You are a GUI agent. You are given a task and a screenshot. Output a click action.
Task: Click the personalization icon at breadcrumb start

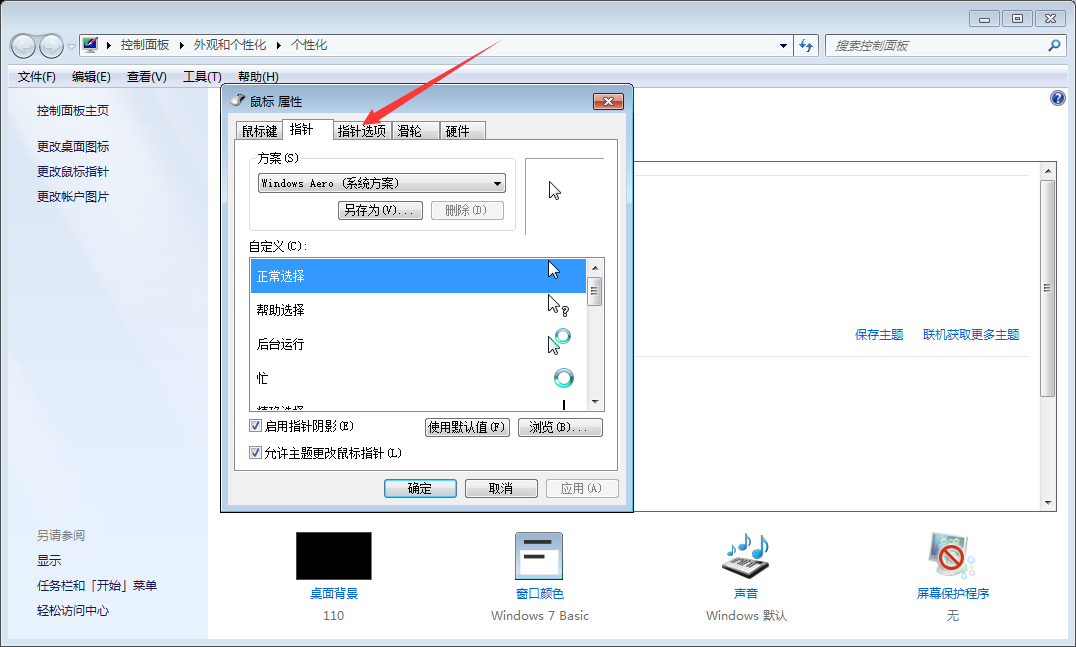[90, 45]
